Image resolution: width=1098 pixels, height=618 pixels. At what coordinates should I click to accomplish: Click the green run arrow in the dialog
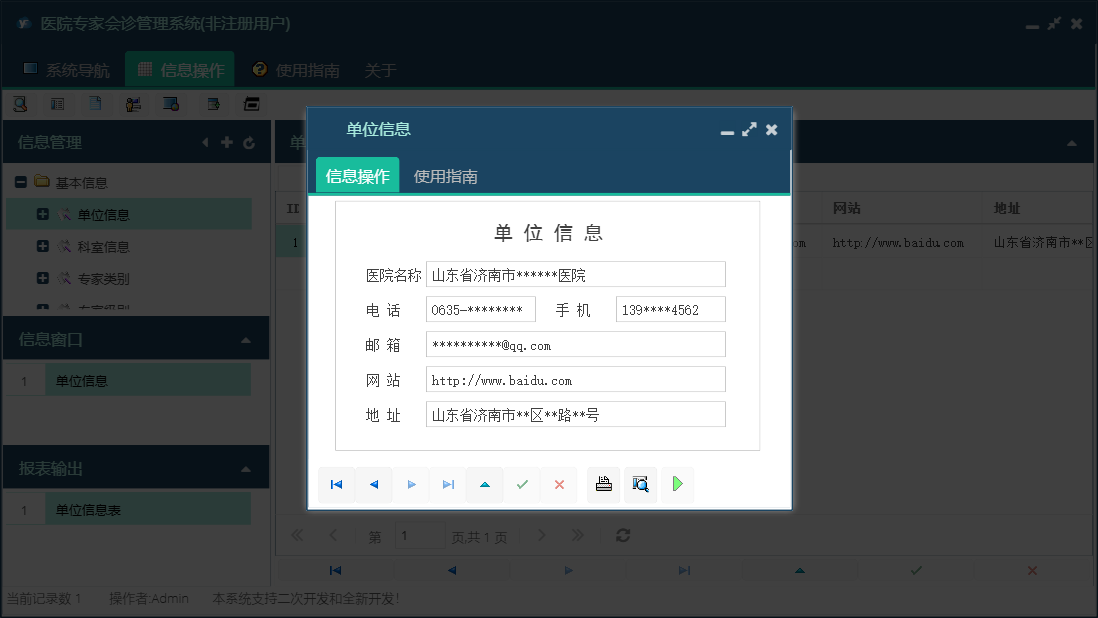pos(677,484)
